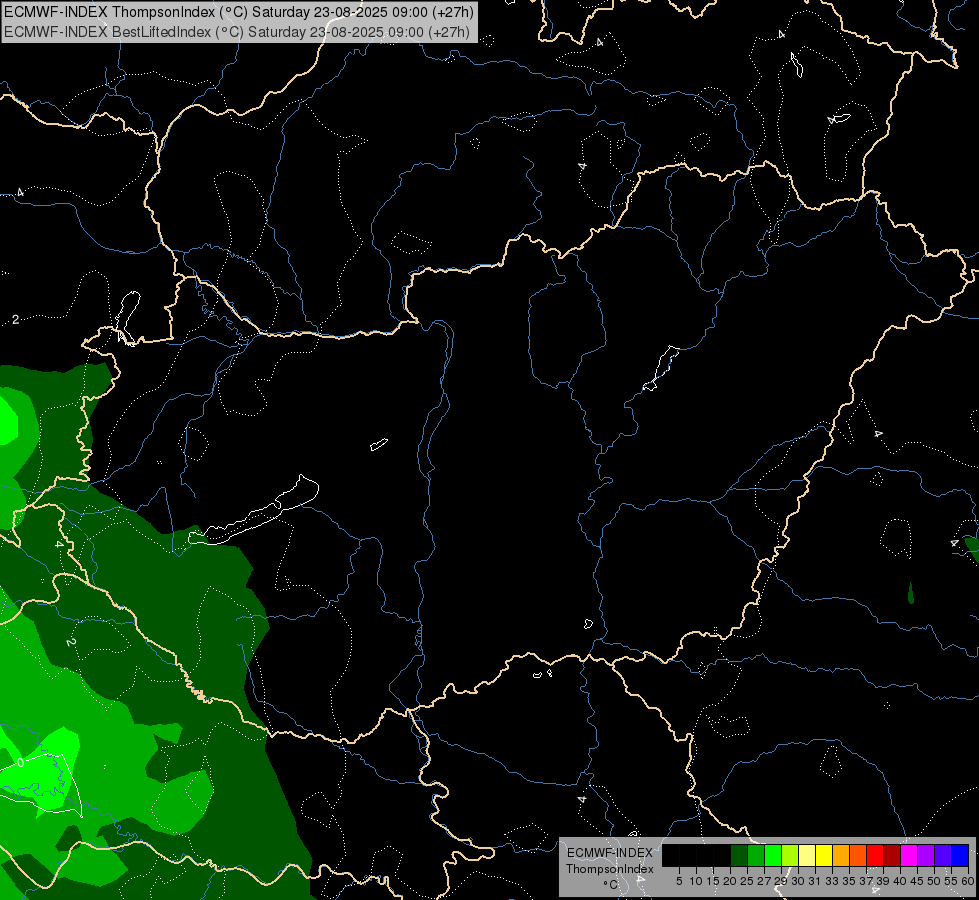Screen dimensions: 979x900
Task: Click the legend tick value 27
Action: [764, 881]
